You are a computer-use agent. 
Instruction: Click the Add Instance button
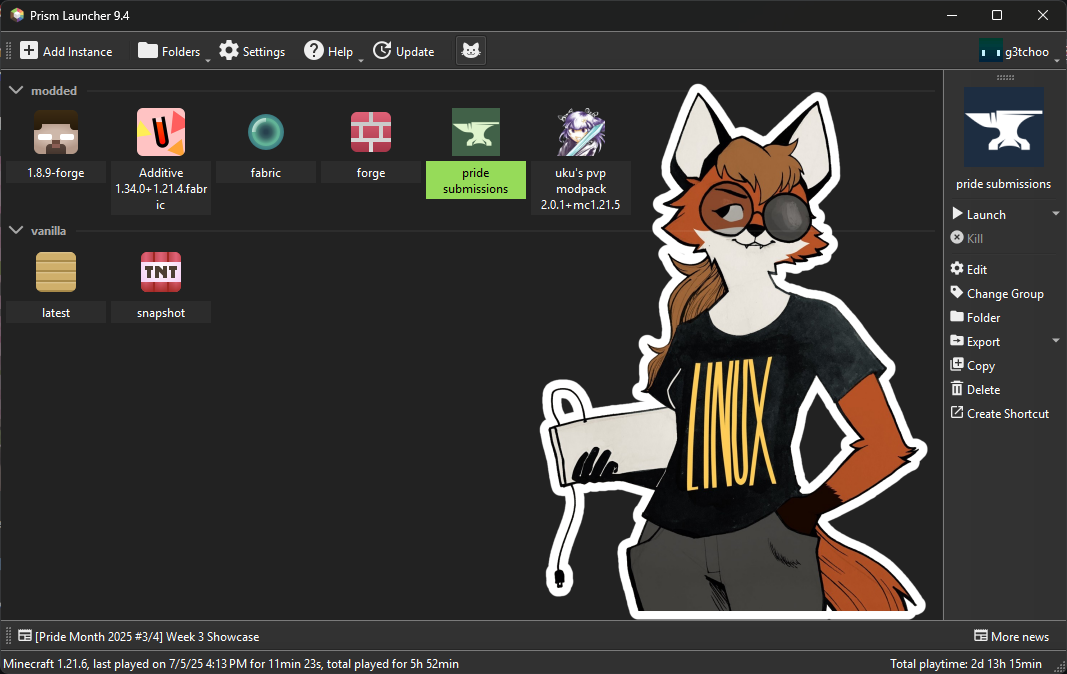[67, 51]
